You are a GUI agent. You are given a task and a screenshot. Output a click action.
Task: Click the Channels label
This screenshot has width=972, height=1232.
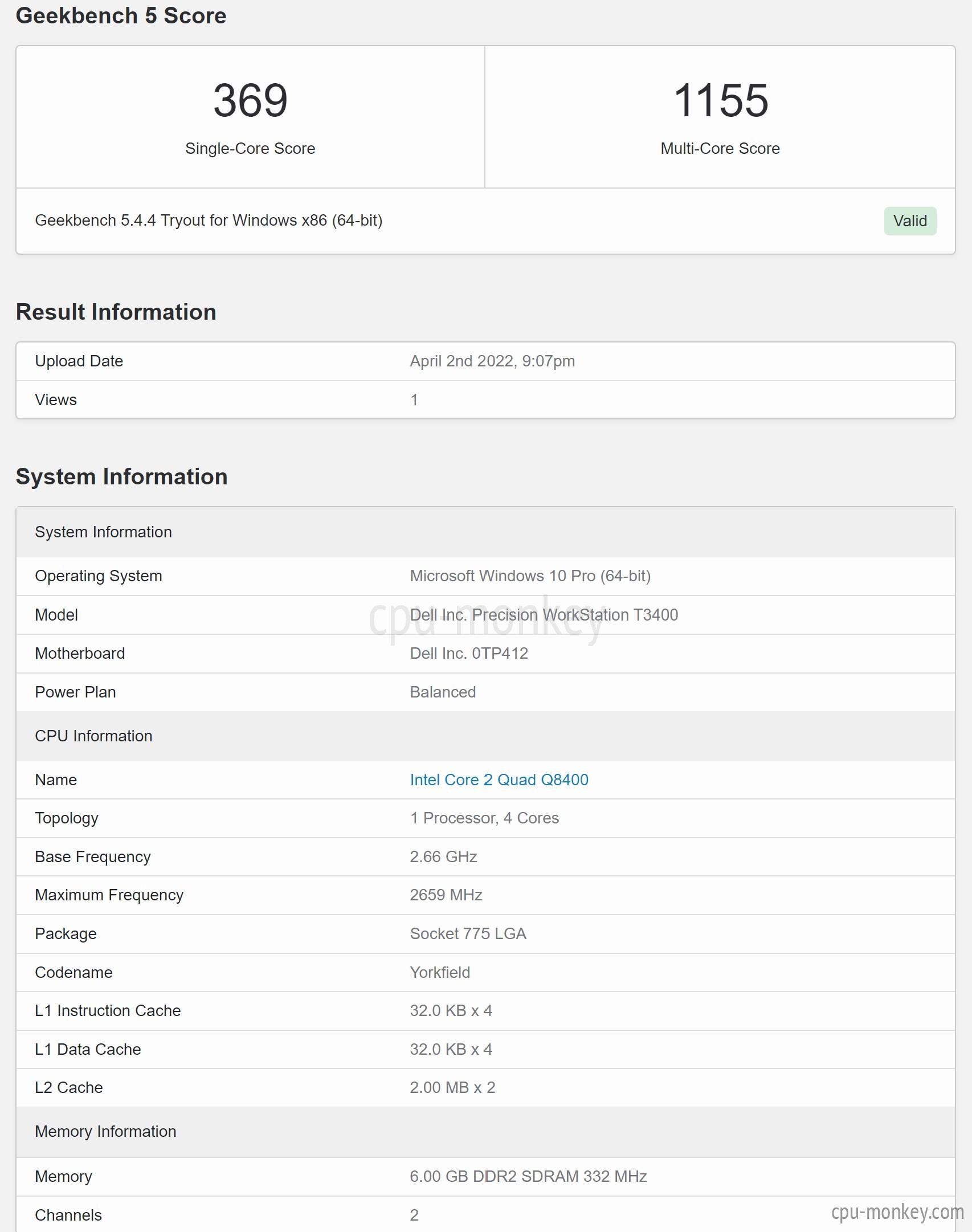point(68,1215)
